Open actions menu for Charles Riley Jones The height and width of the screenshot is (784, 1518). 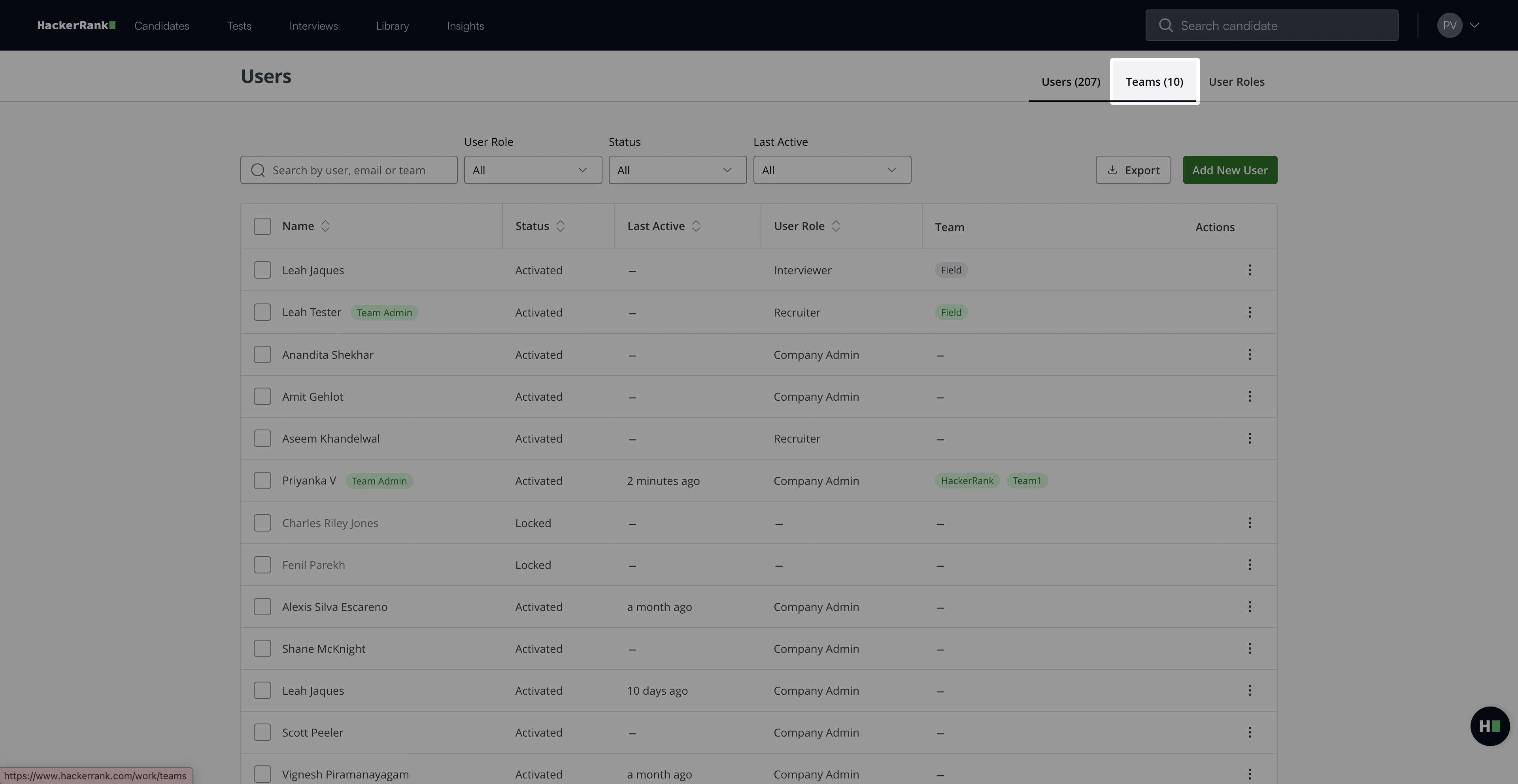[1249, 523]
